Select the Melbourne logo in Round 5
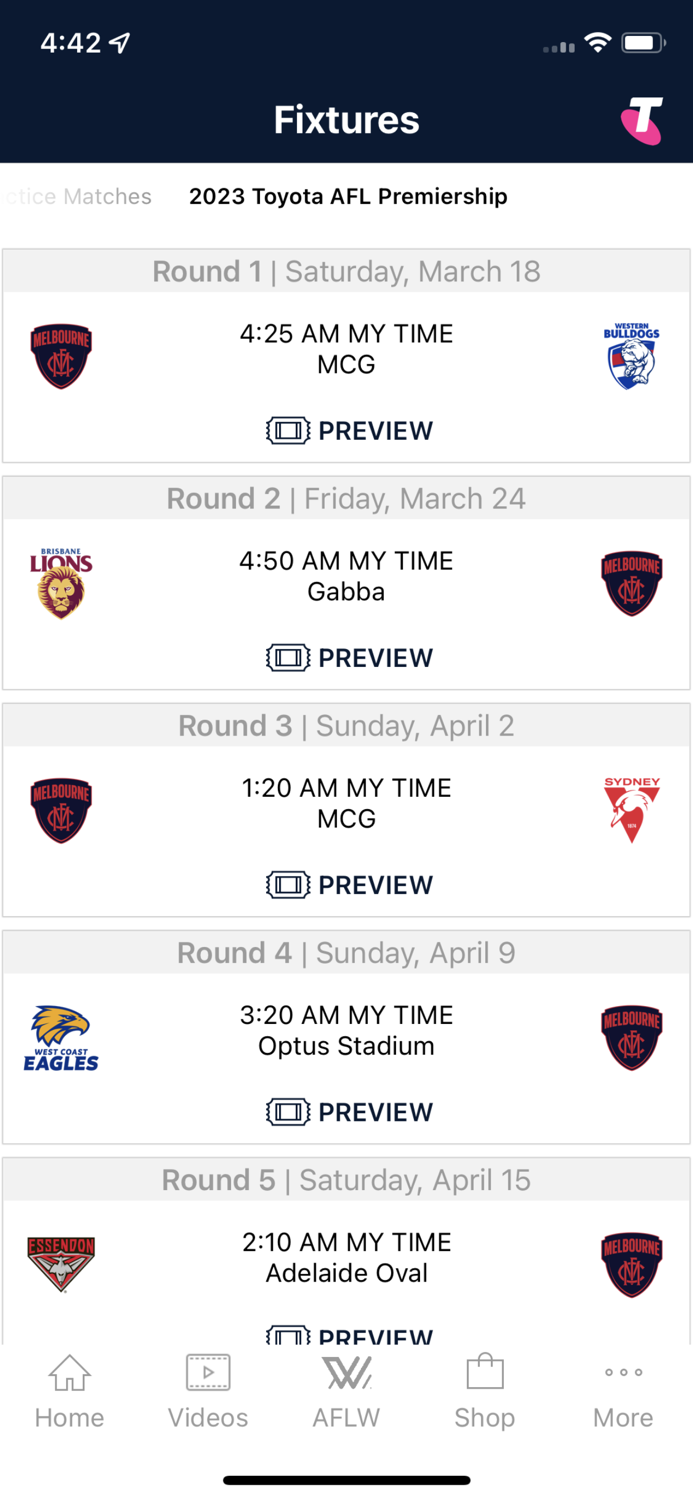693x1500 pixels. (x=631, y=1264)
